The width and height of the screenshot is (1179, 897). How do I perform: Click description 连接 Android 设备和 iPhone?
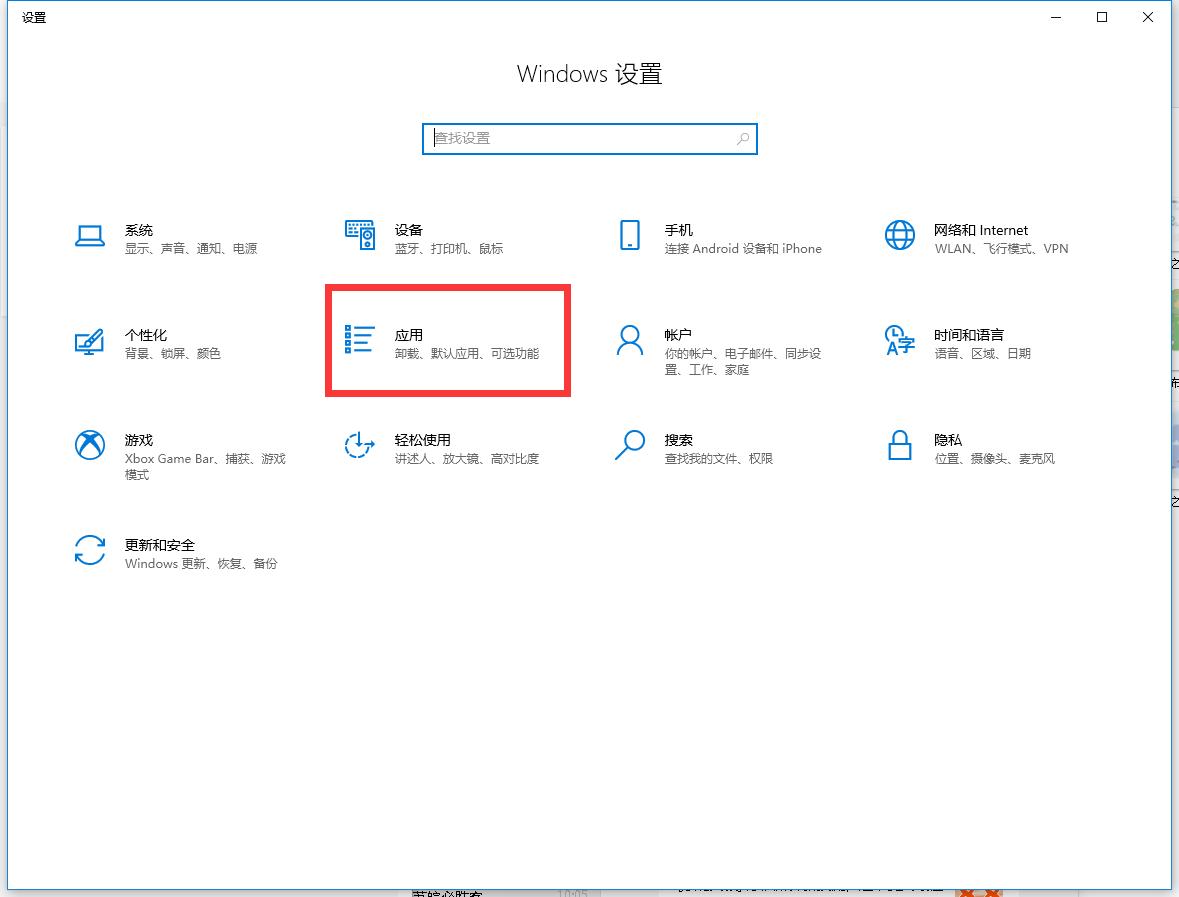click(x=743, y=249)
